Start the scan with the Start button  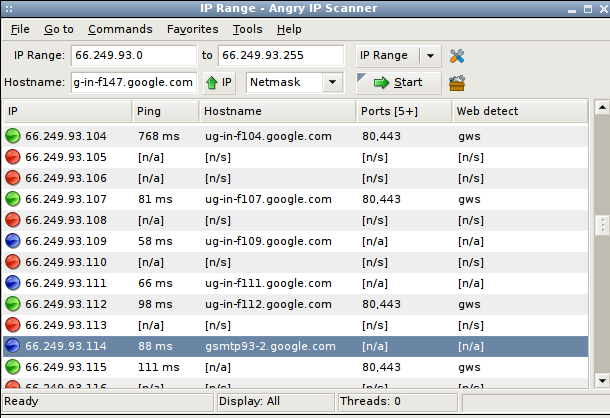tap(398, 83)
